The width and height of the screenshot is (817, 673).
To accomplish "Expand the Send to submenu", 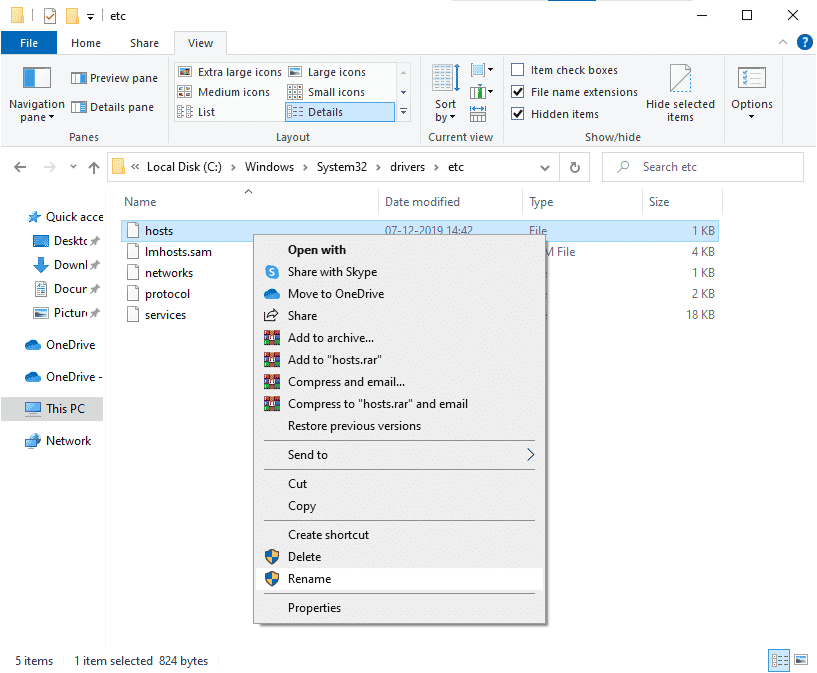I will 400,455.
